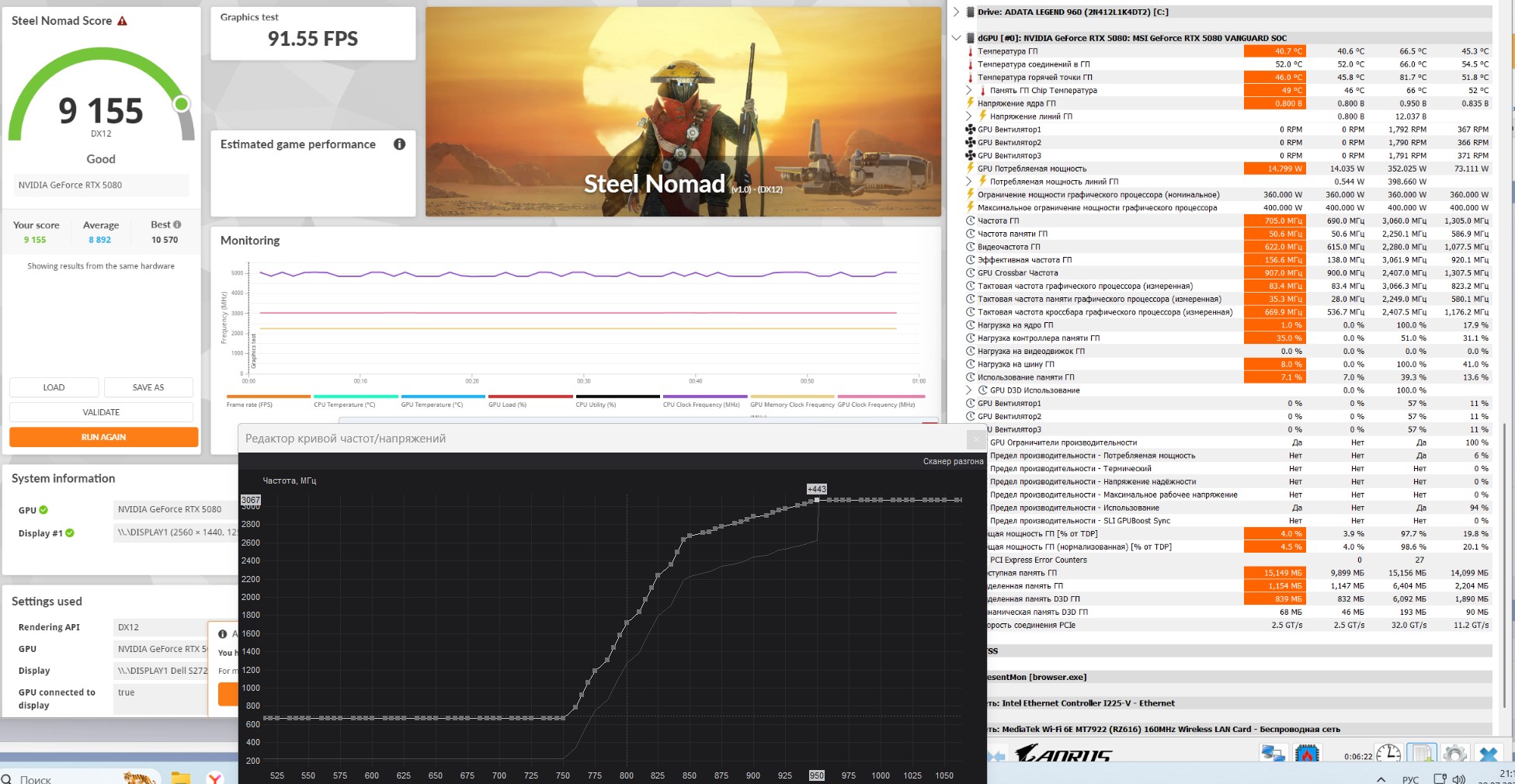Show hidden tray icons chevron
This screenshot has width=1515, height=784.
pyautogui.click(x=1381, y=779)
